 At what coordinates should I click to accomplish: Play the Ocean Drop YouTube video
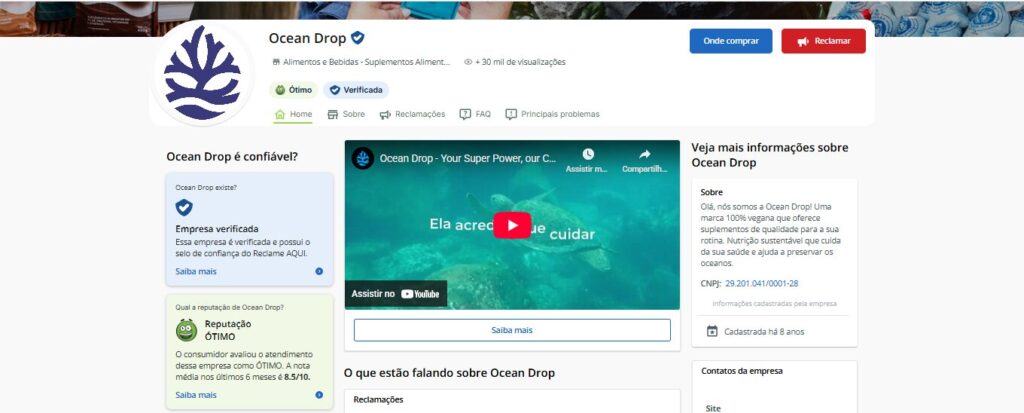(x=512, y=225)
